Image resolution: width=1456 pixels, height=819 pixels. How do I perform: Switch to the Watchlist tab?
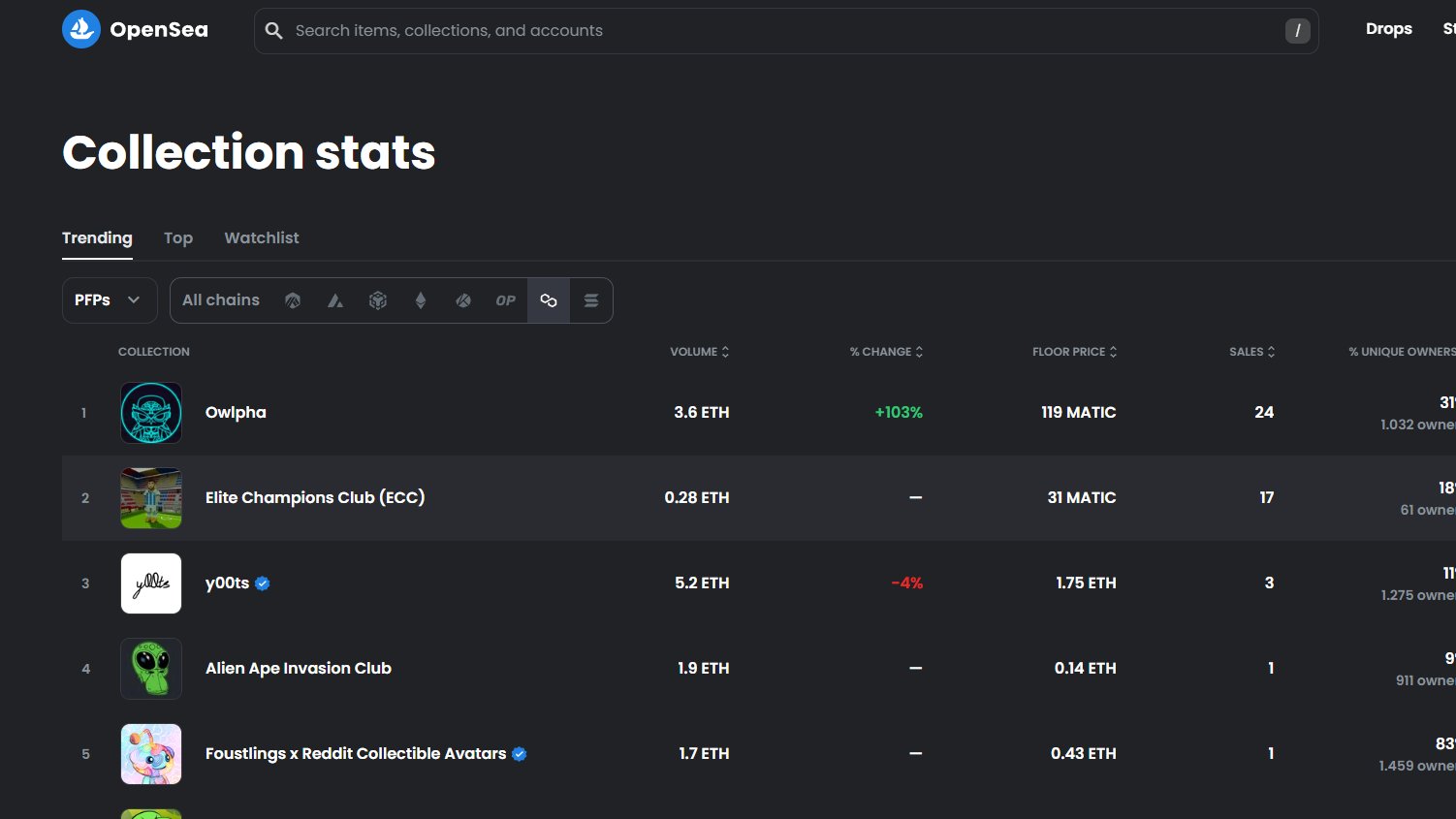262,237
